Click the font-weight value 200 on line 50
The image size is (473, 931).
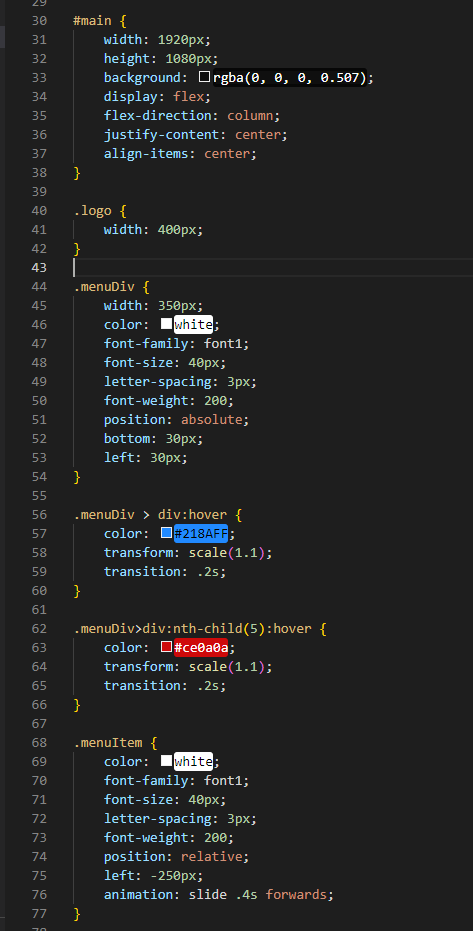[x=215, y=401]
